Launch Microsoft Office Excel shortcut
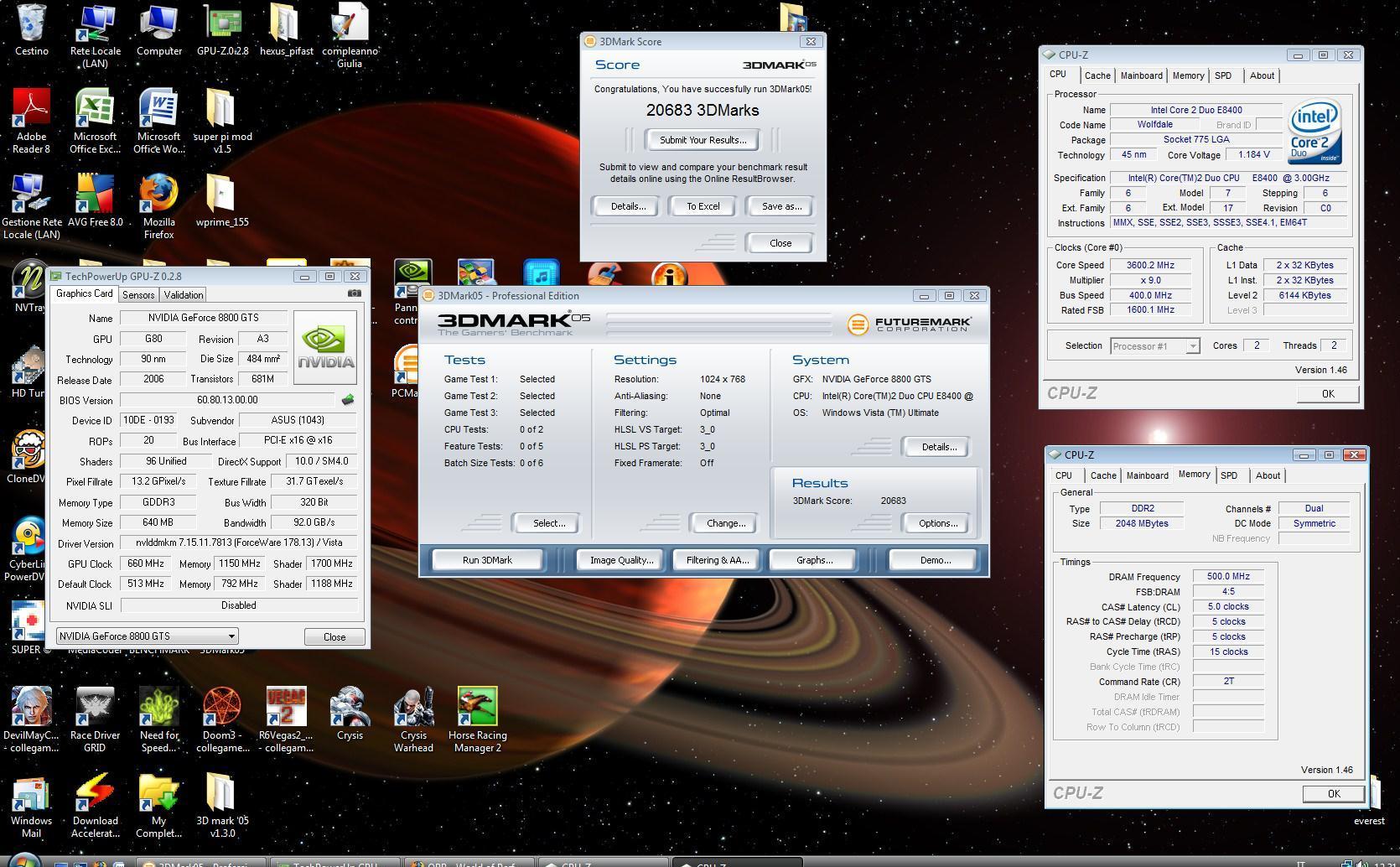The height and width of the screenshot is (867, 1400). tap(95, 121)
